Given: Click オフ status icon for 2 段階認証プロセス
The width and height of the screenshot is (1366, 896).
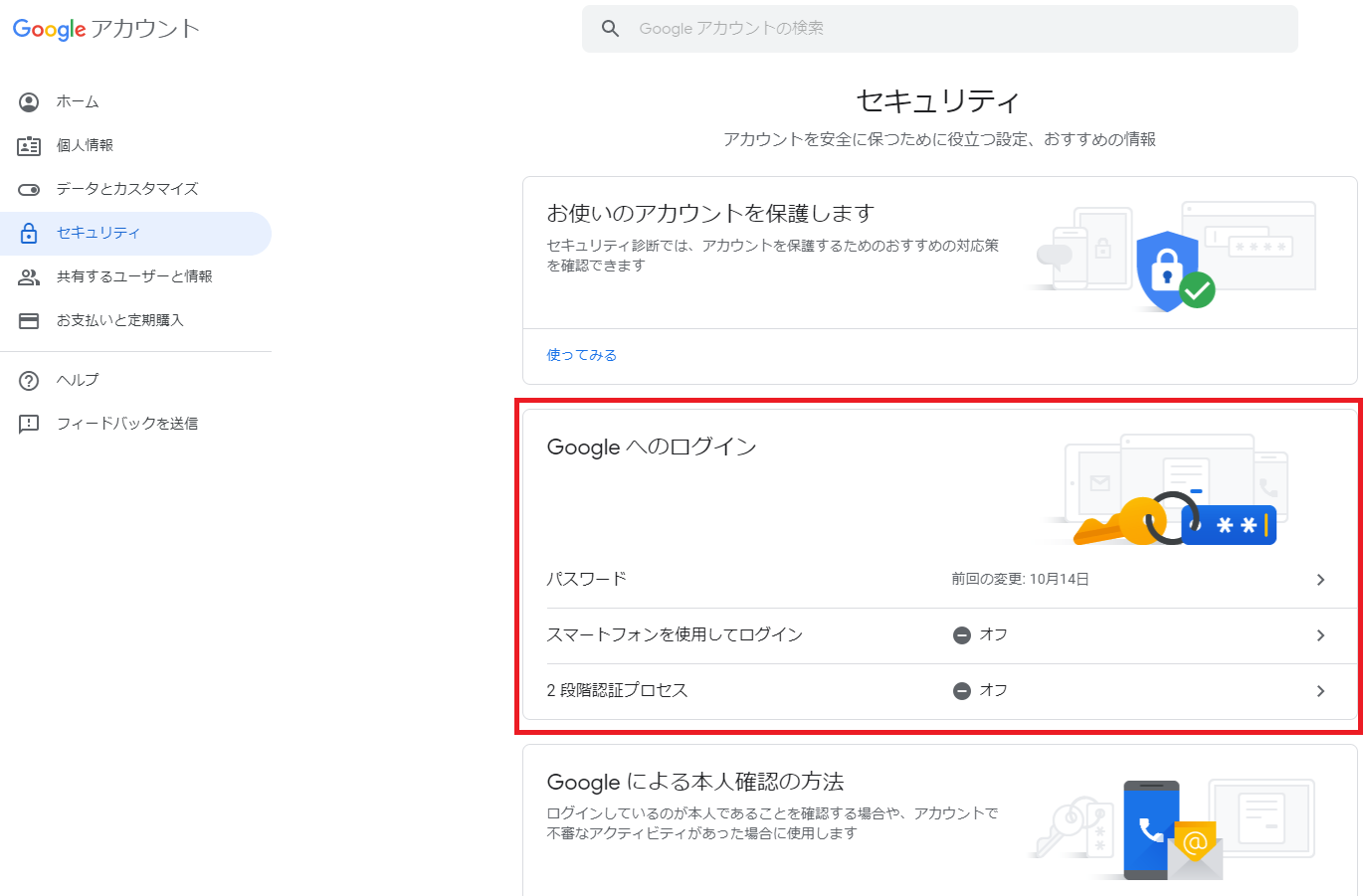Looking at the screenshot, I should [x=962, y=691].
